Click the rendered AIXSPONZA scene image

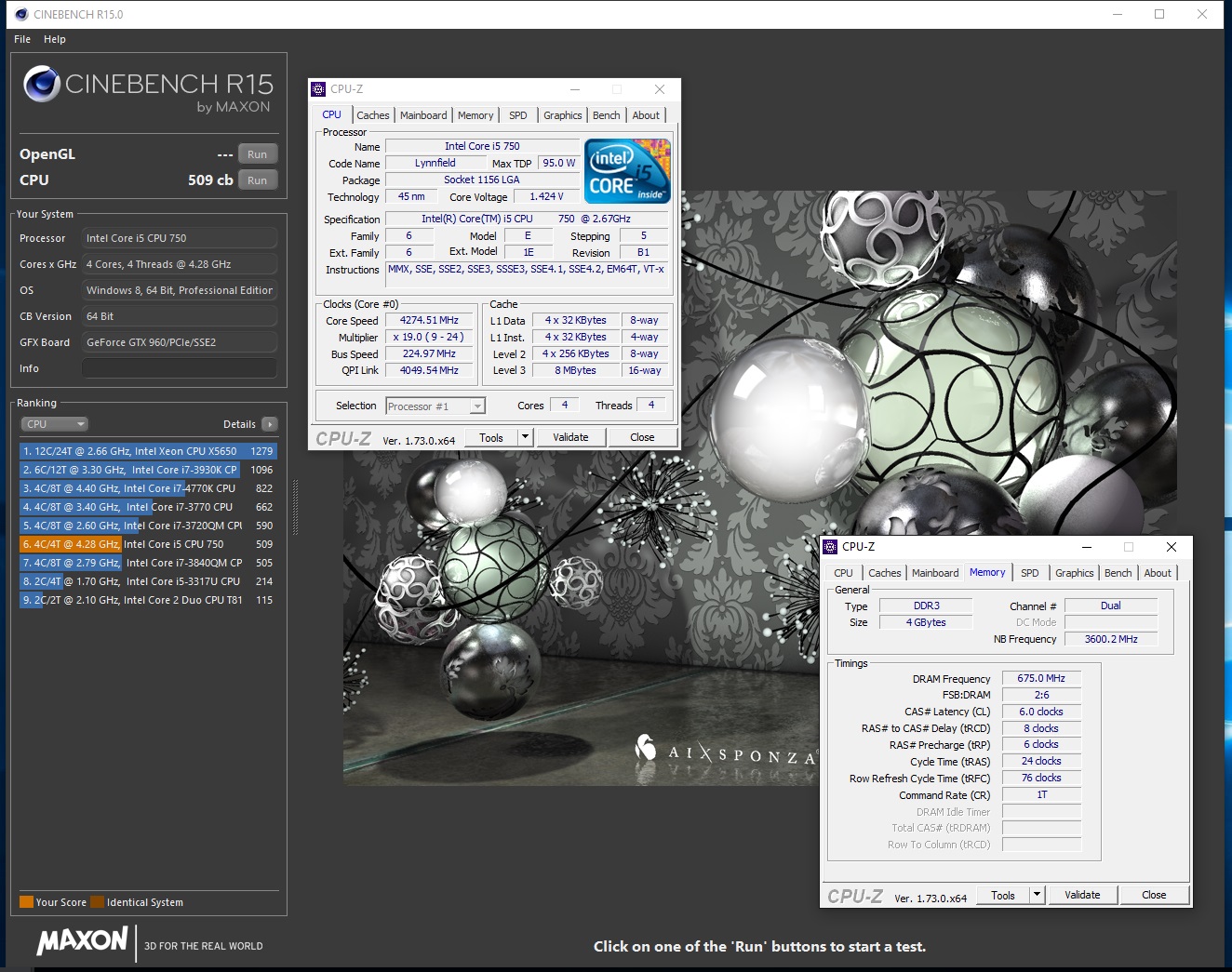tap(759, 488)
